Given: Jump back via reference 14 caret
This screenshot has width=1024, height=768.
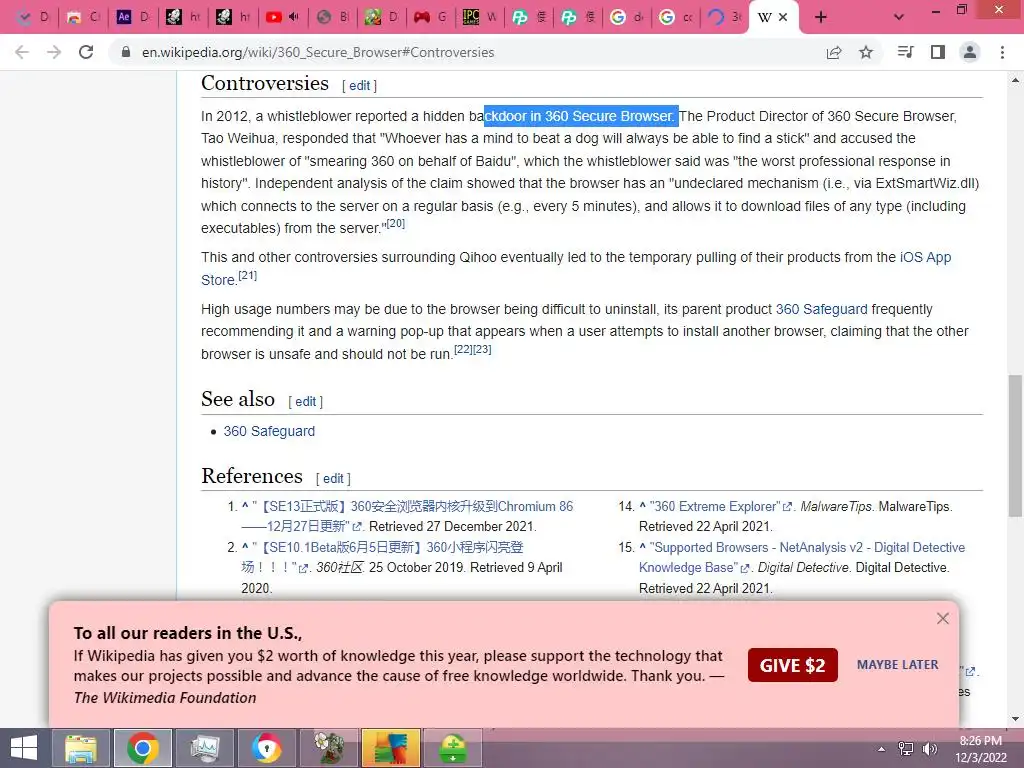Looking at the screenshot, I should [643, 505].
